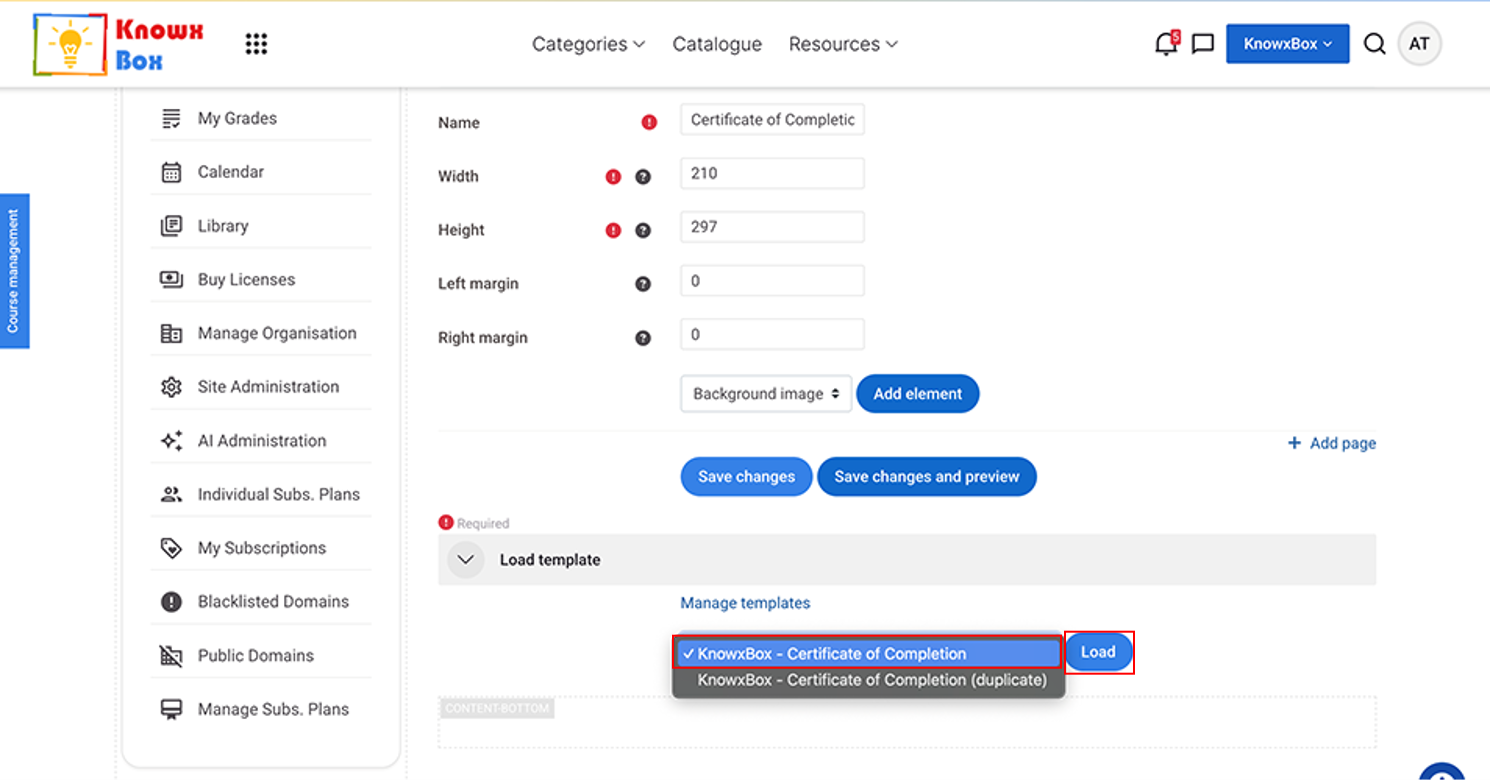Click the Right margin help icon
Viewport: 1490px width, 780px height.
point(643,338)
